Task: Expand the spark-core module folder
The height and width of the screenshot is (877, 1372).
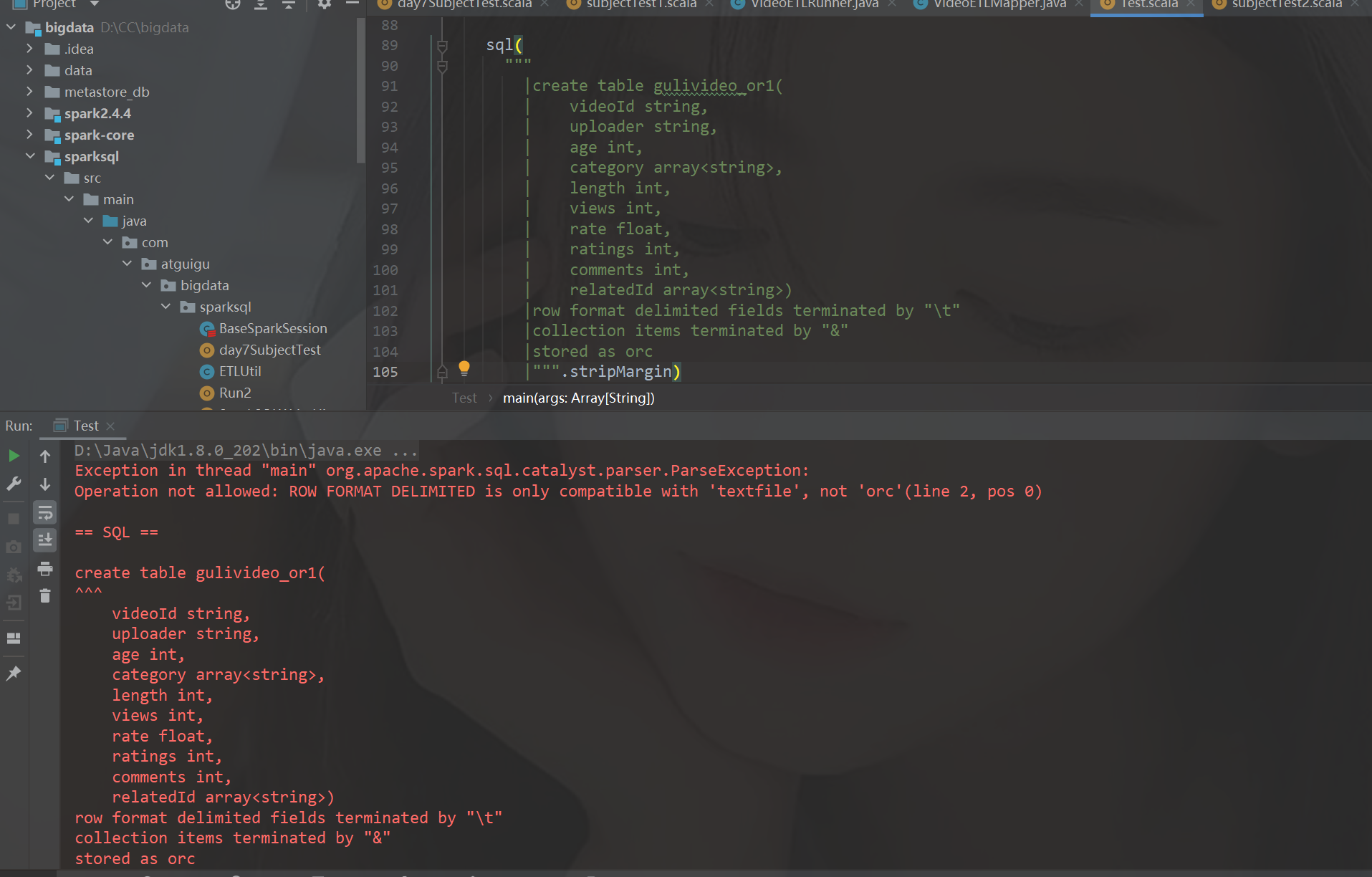Action: click(29, 135)
